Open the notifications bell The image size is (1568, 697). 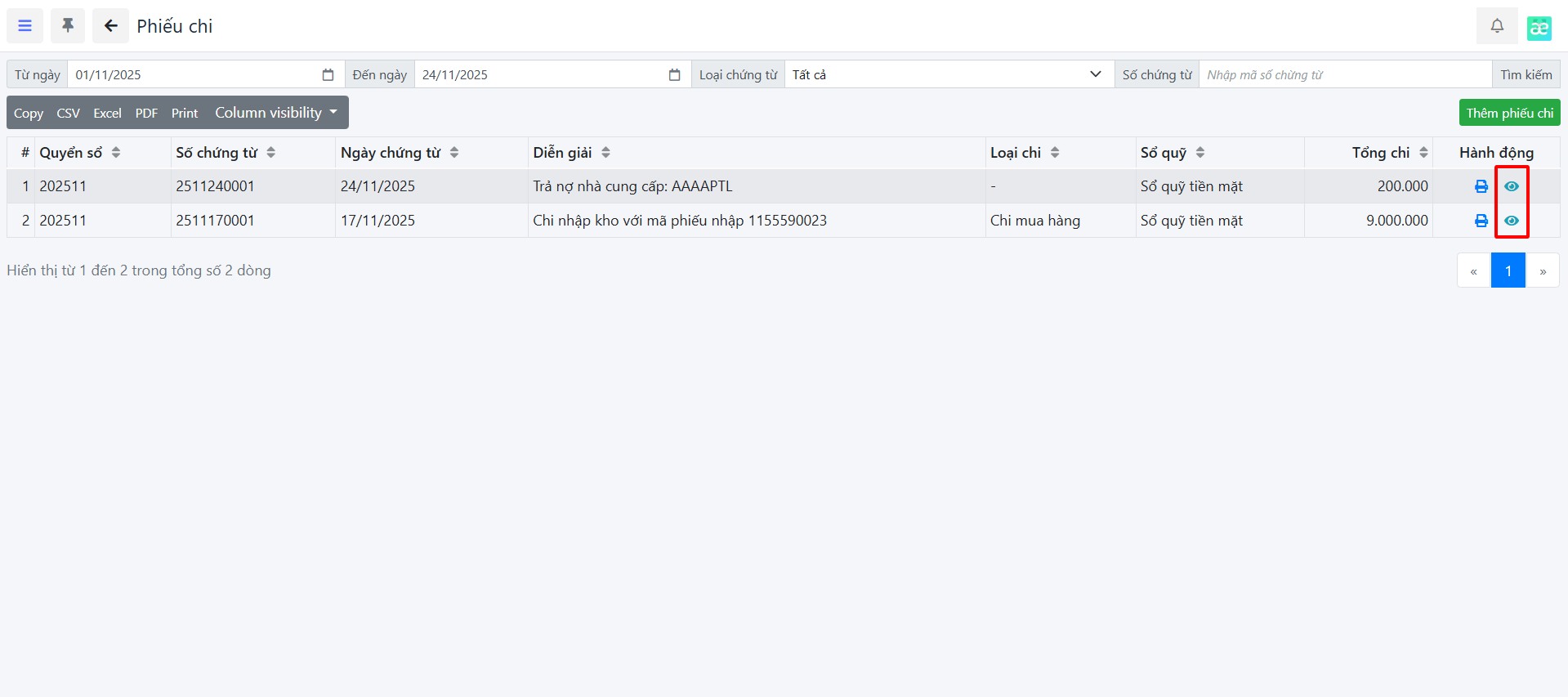[1496, 26]
